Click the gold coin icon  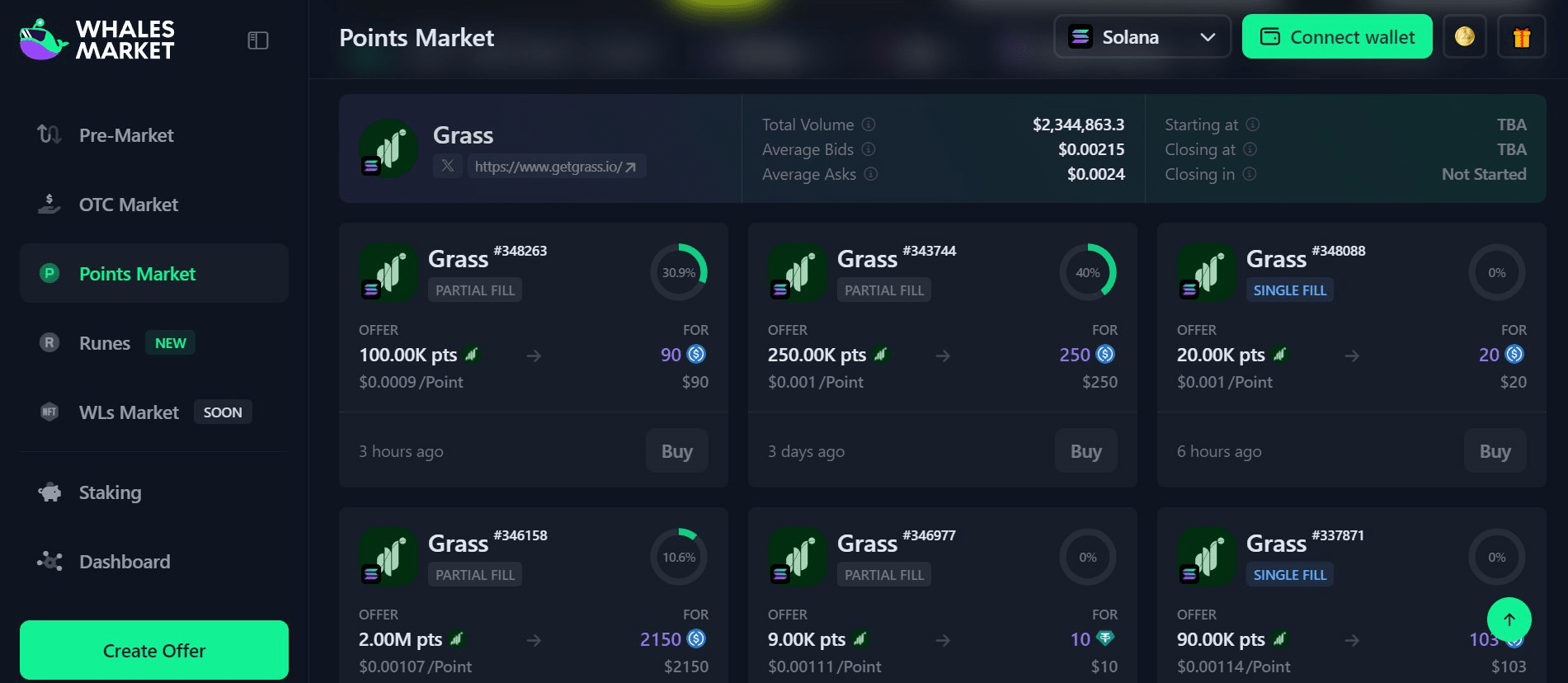point(1465,37)
